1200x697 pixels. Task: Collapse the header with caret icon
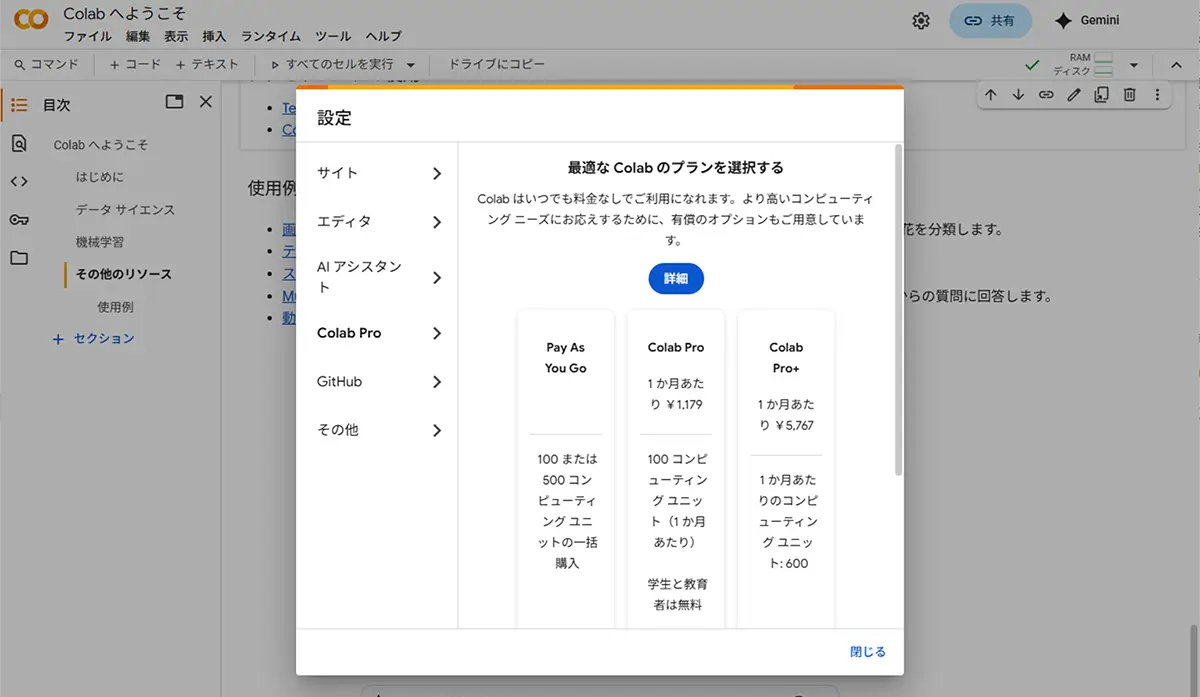coord(1176,65)
